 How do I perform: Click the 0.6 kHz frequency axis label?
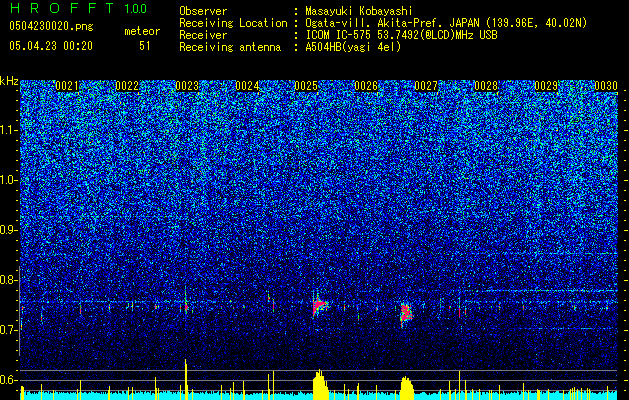click(9, 380)
